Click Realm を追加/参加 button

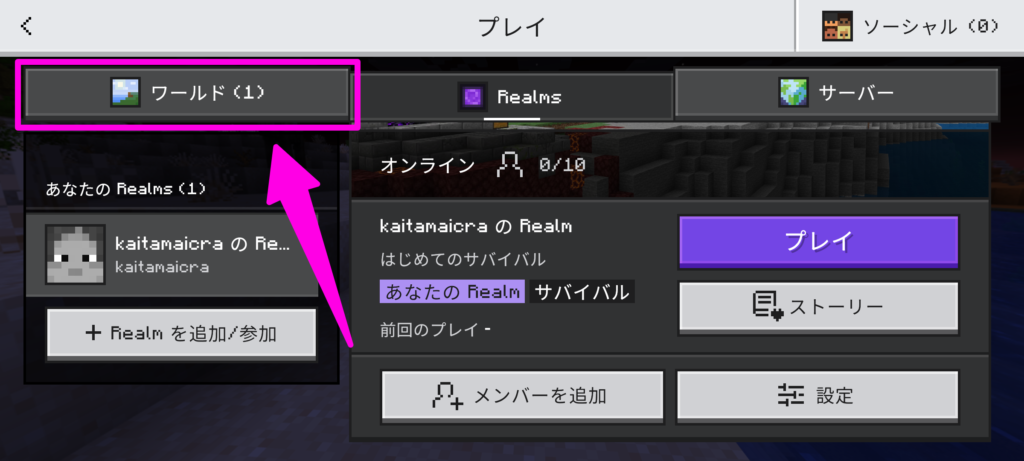[x=182, y=334]
